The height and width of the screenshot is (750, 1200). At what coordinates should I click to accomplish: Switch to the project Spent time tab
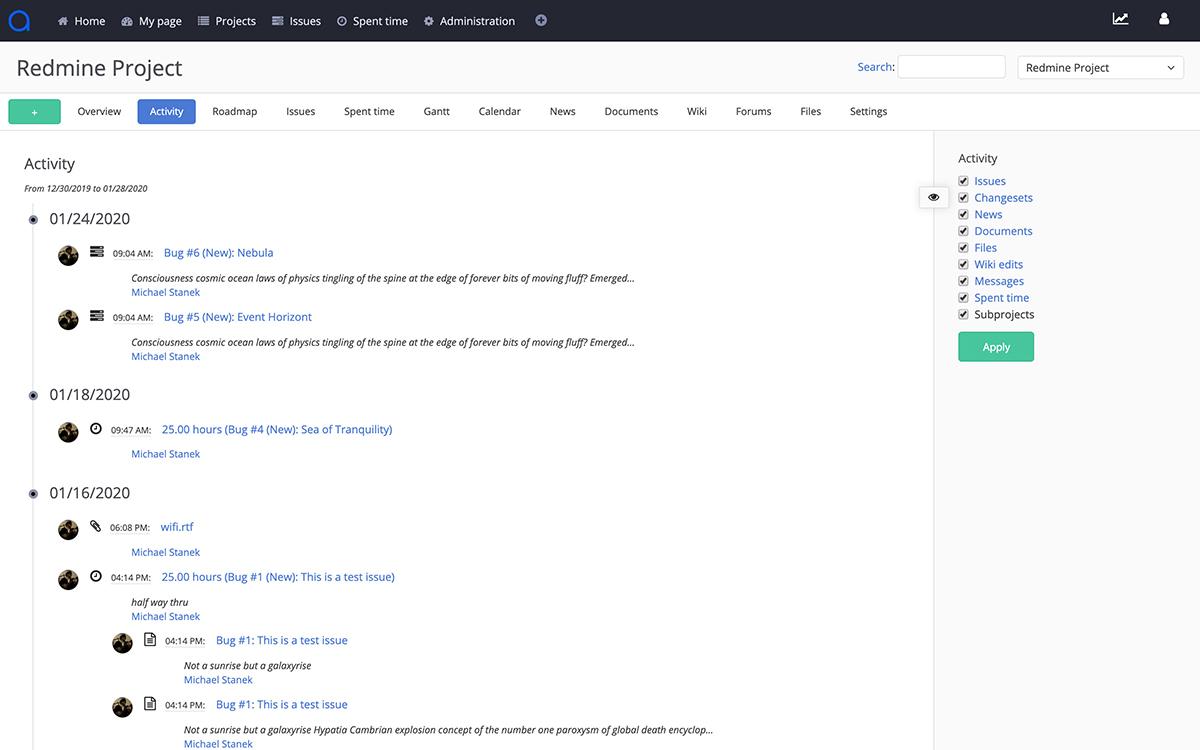click(x=369, y=111)
